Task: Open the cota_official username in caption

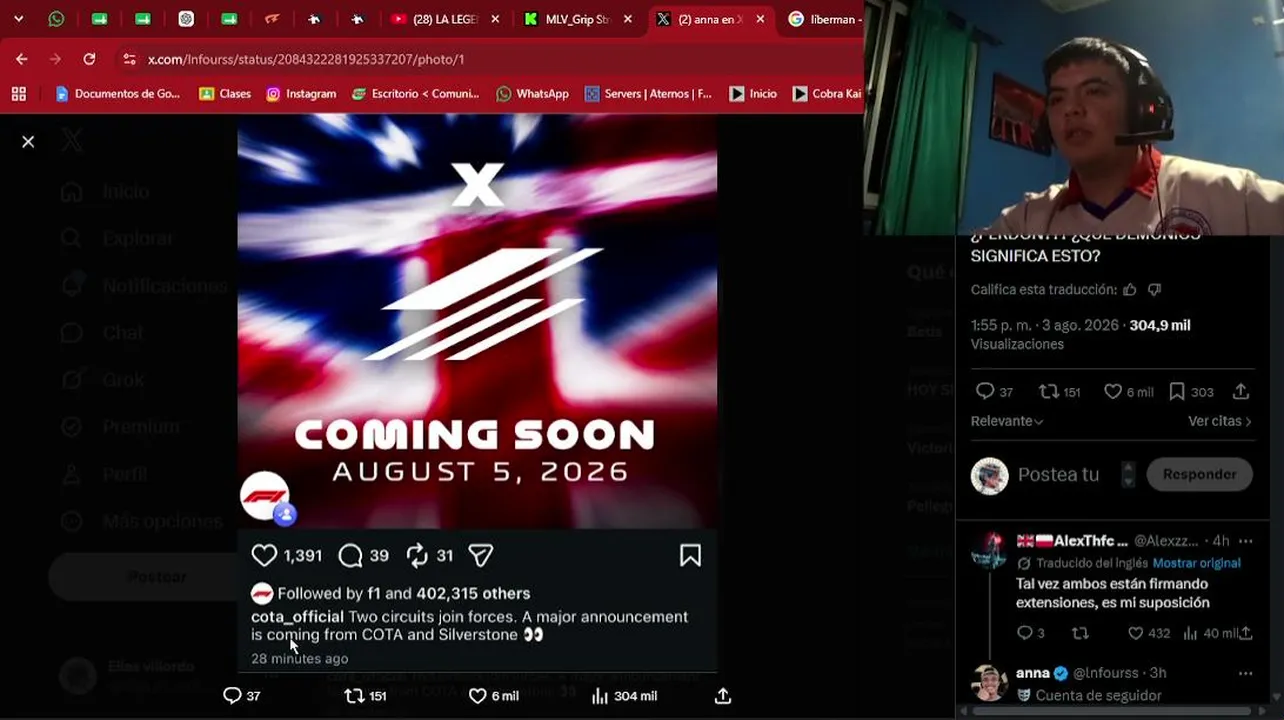Action: click(x=297, y=617)
